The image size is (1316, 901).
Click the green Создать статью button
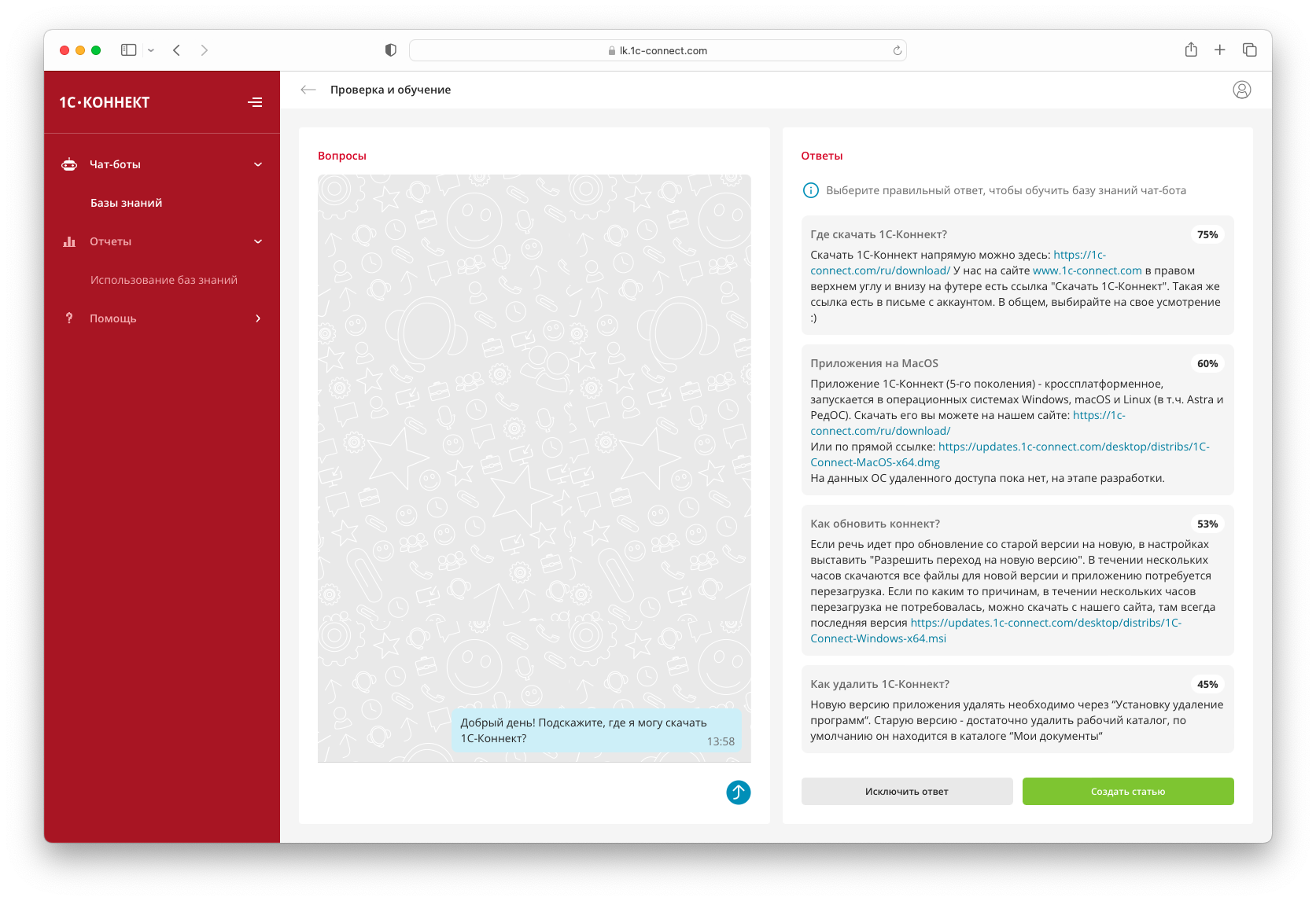pos(1127,792)
